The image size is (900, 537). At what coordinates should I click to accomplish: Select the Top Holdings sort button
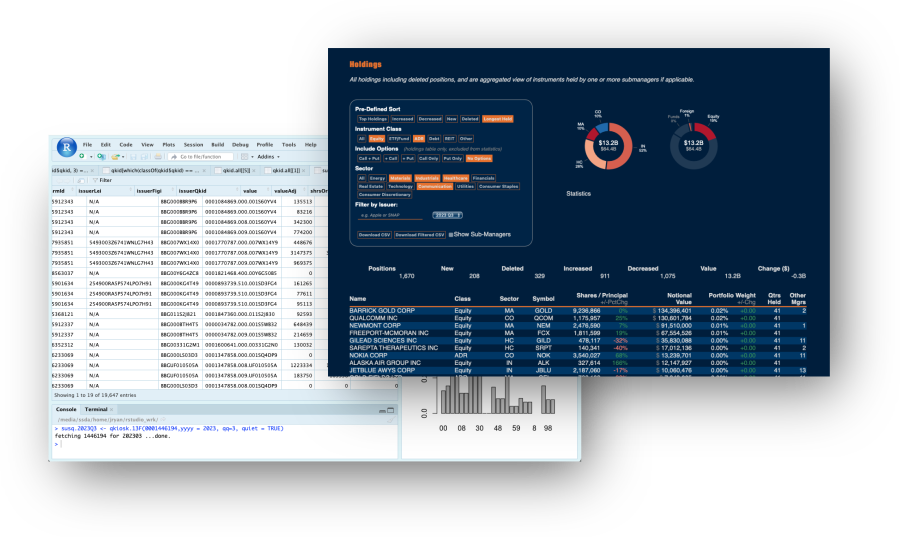(x=373, y=119)
